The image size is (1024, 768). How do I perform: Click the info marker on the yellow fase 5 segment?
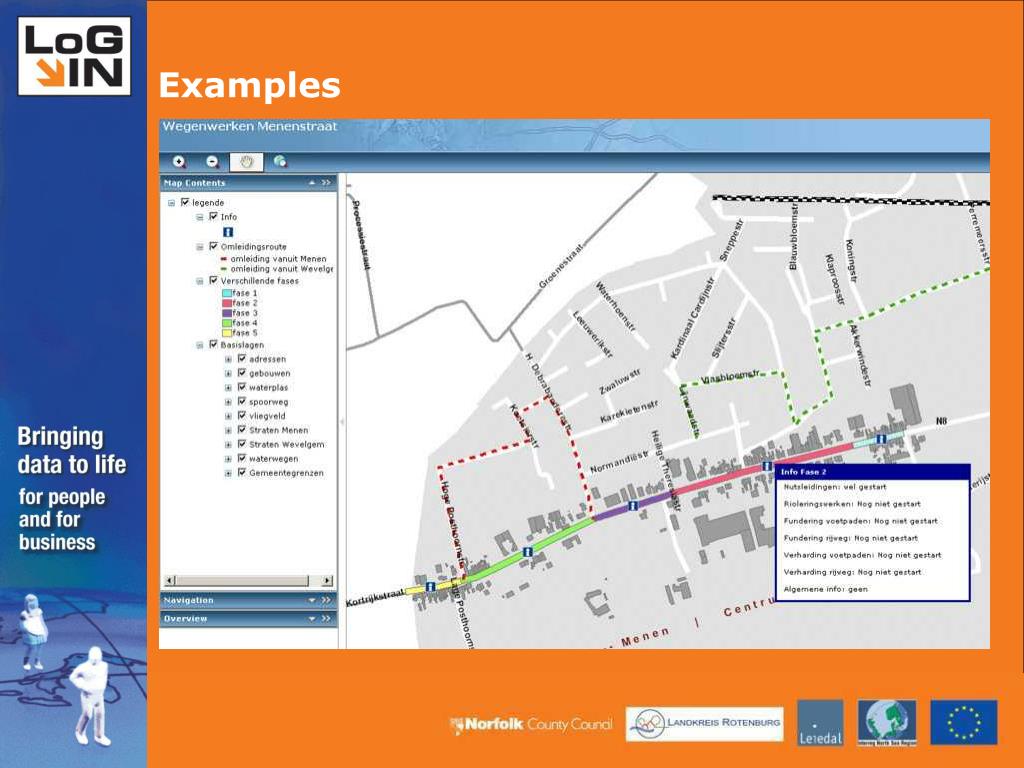click(430, 586)
